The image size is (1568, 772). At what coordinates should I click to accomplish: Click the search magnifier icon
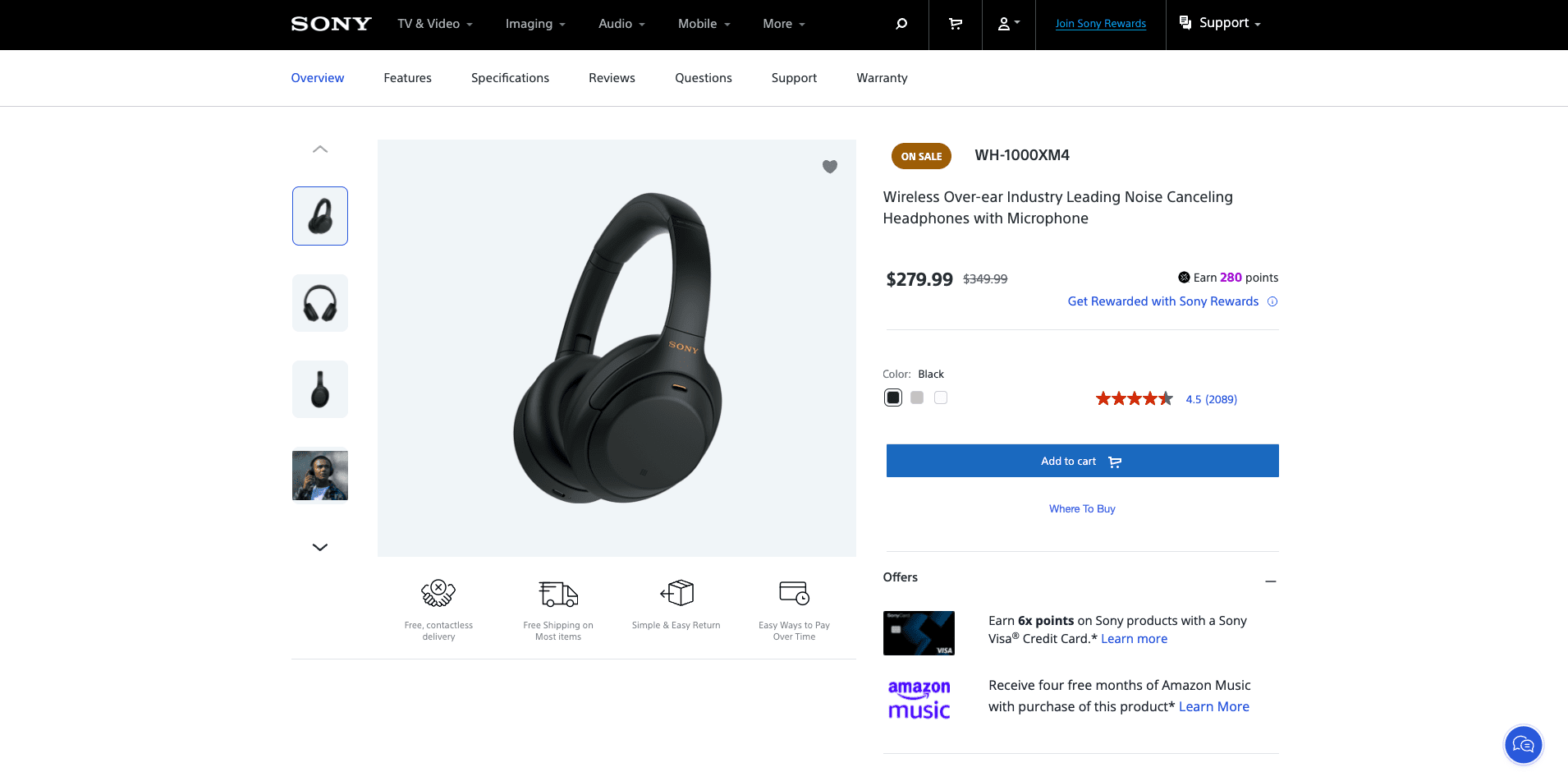click(x=901, y=24)
